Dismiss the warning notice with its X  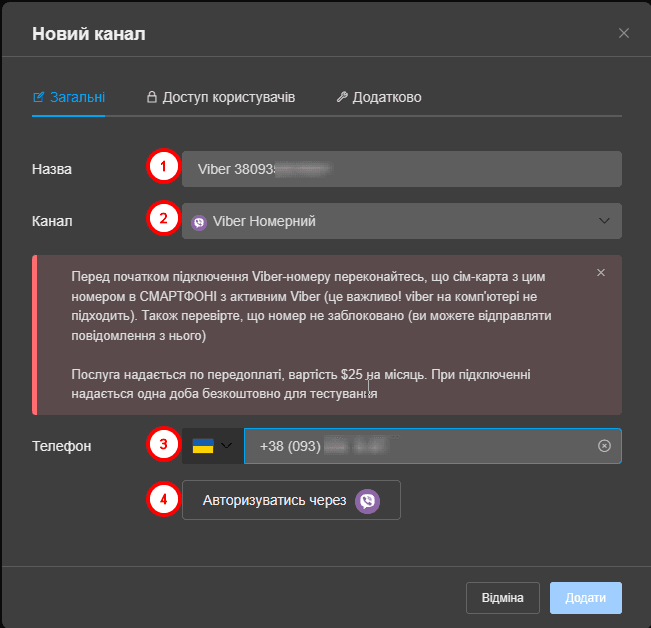[601, 273]
